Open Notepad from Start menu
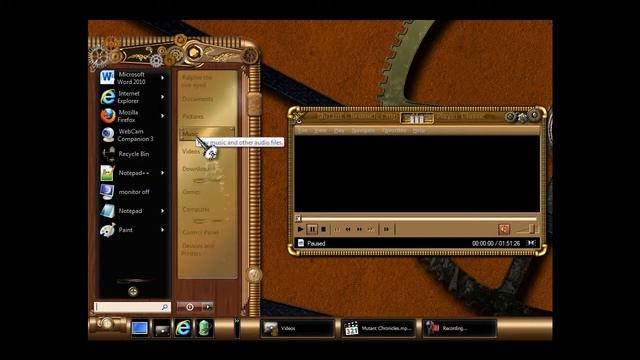 pyautogui.click(x=133, y=211)
